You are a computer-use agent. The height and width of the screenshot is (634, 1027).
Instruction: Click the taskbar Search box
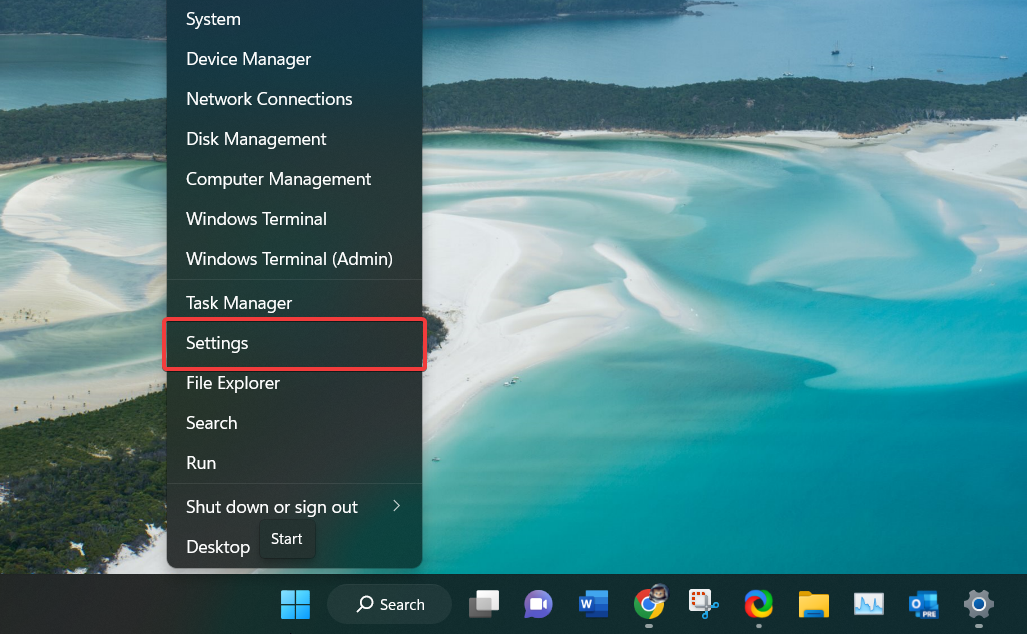point(390,604)
